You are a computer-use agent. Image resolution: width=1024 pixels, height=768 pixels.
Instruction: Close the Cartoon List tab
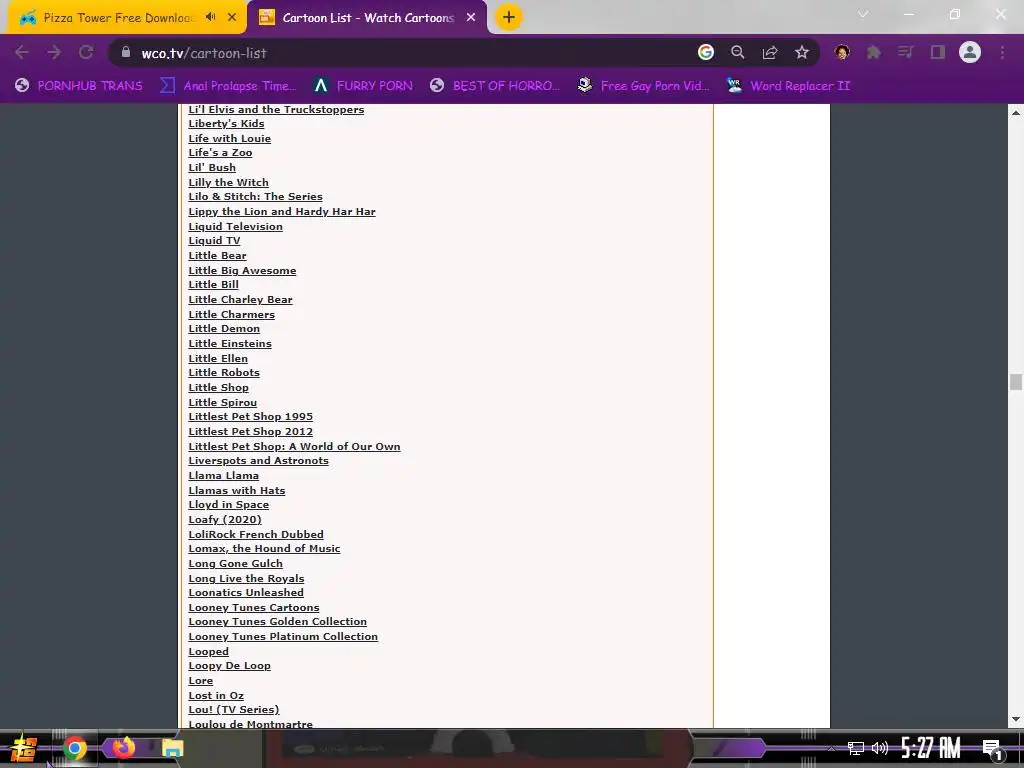click(x=471, y=18)
